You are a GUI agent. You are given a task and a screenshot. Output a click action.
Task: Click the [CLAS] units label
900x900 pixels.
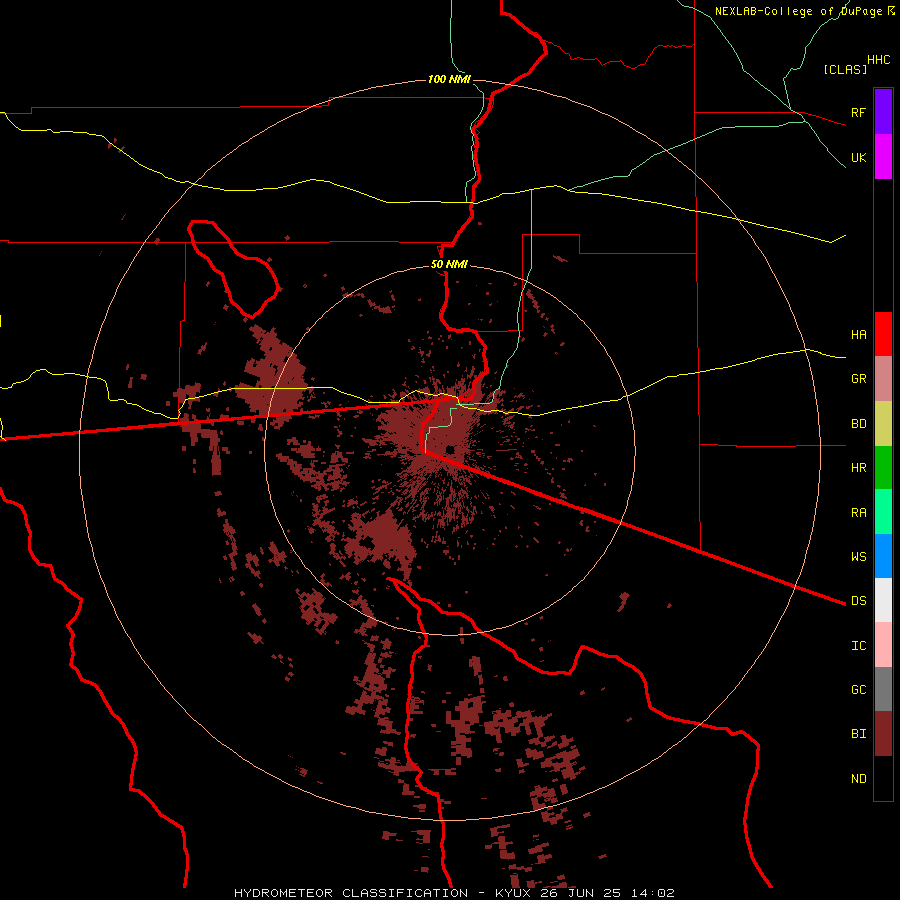tap(845, 69)
